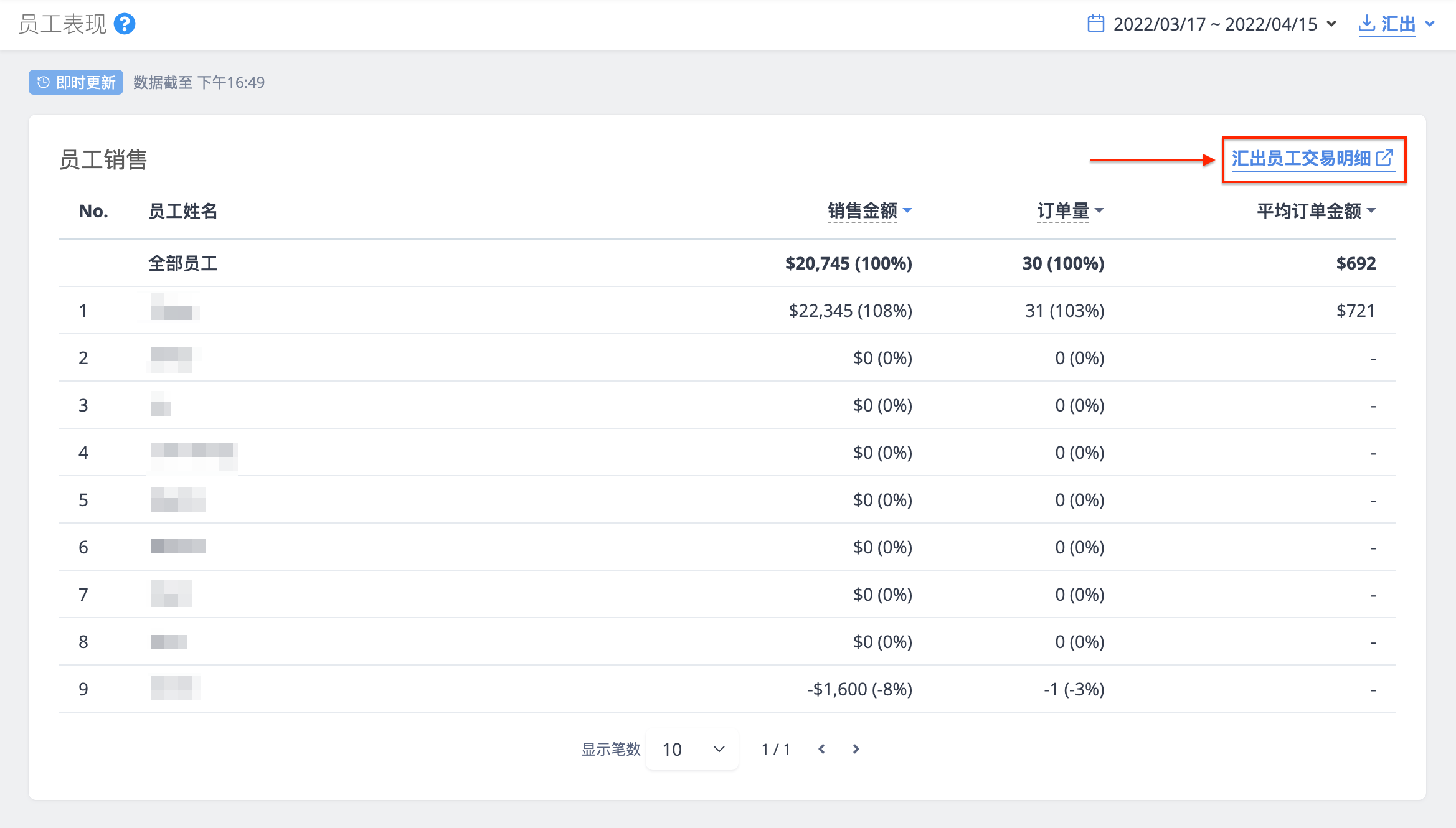Click the external link icon after 汇出员工交易明细
The height and width of the screenshot is (828, 1456).
pyautogui.click(x=1384, y=158)
